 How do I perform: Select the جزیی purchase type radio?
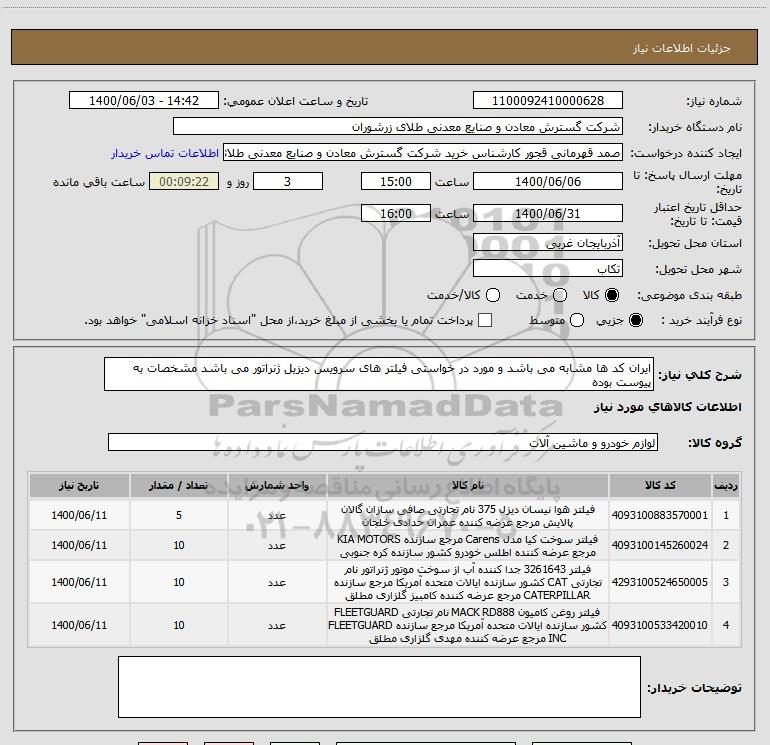[x=635, y=320]
